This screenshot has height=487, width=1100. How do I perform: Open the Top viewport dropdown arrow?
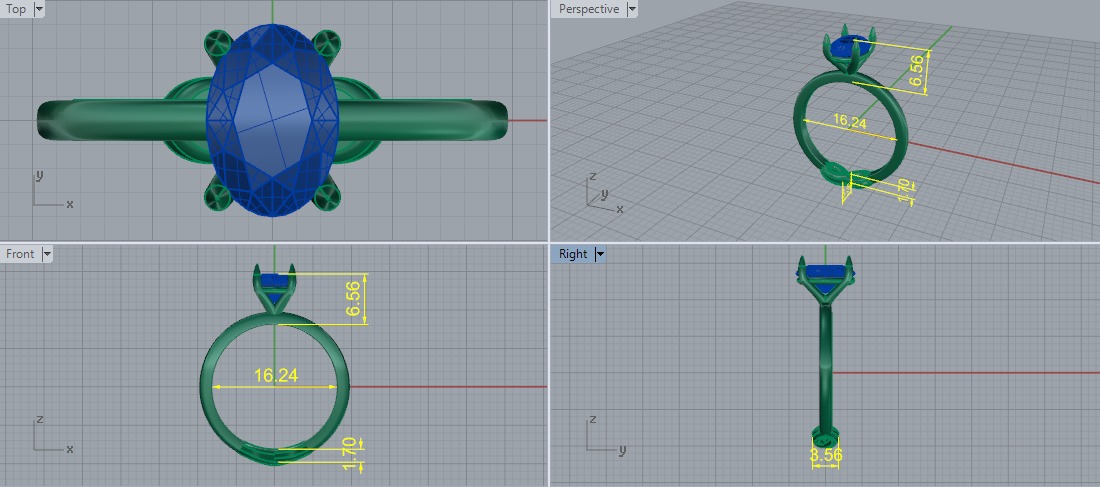pos(39,9)
